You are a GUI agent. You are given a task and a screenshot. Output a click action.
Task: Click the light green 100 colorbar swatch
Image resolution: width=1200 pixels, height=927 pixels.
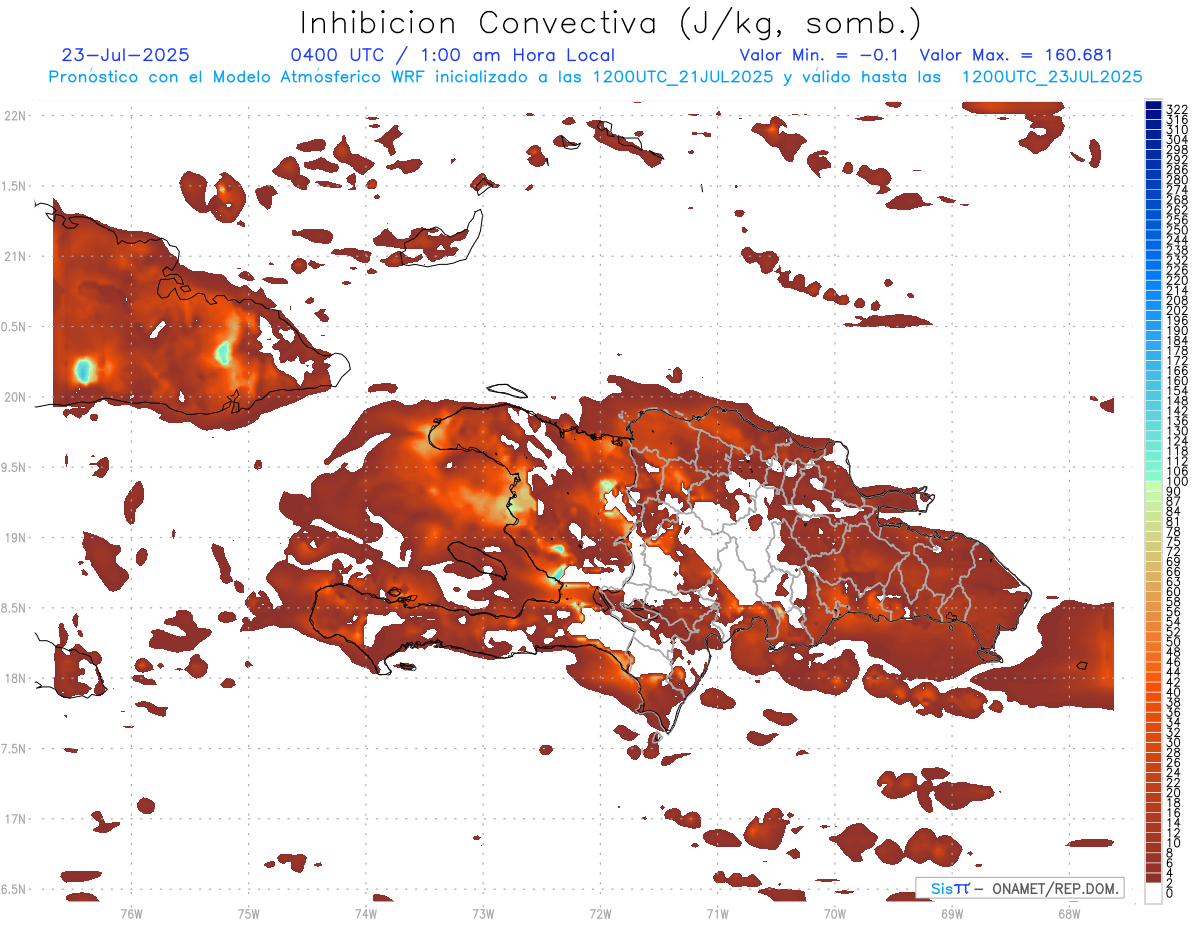pyautogui.click(x=1153, y=483)
